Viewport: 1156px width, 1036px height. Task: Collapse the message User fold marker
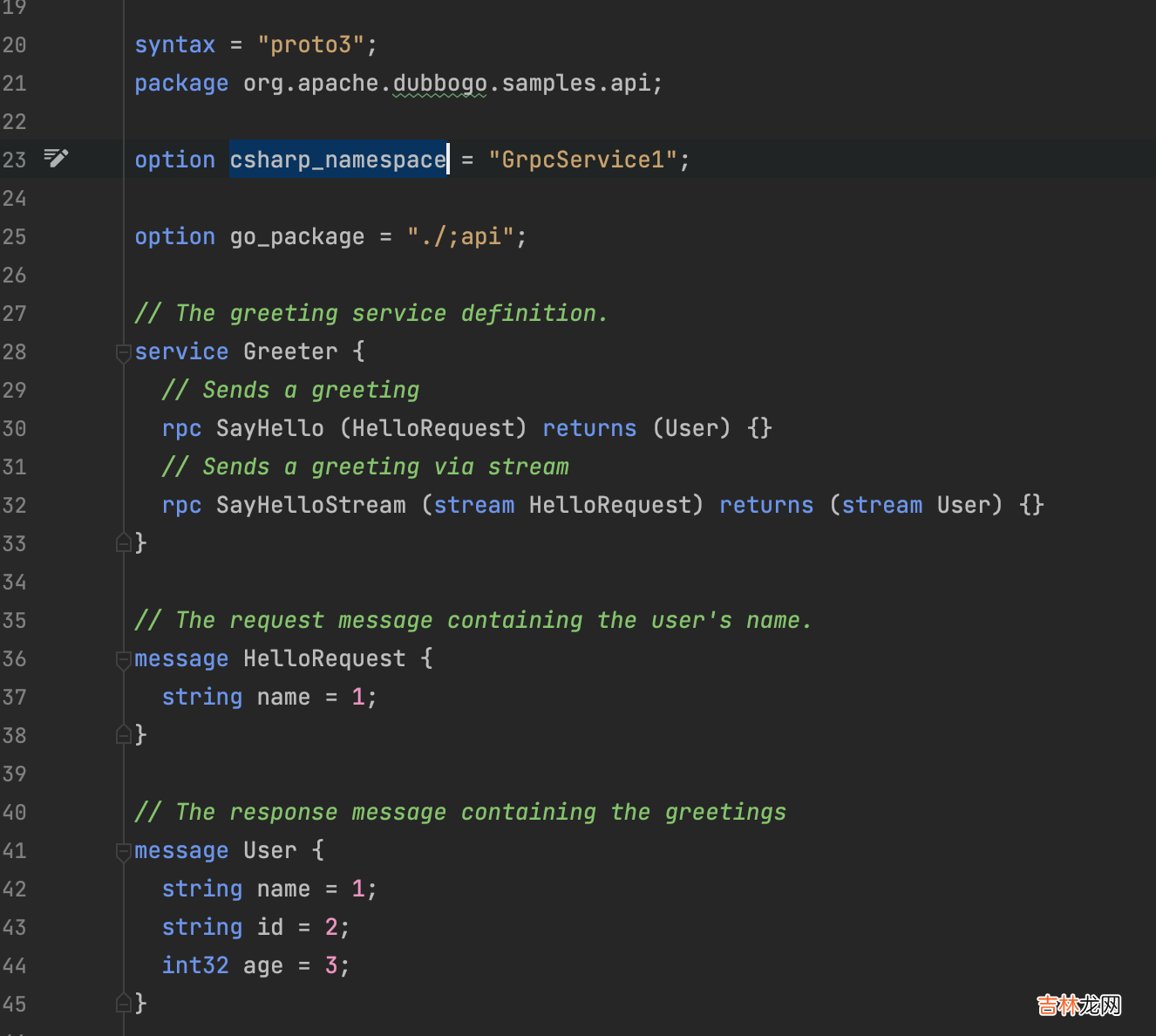click(123, 851)
